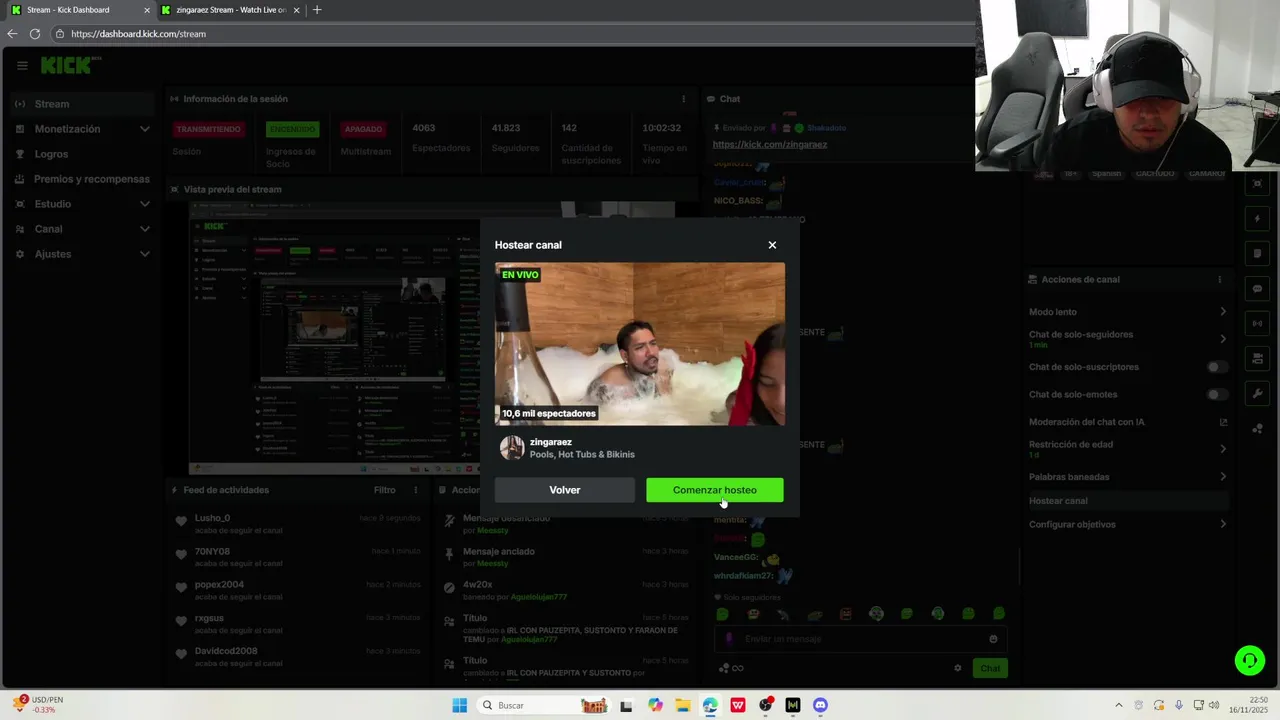The width and height of the screenshot is (1280, 720).
Task: Open Palabras baneadas settings
Action: click(x=1127, y=477)
